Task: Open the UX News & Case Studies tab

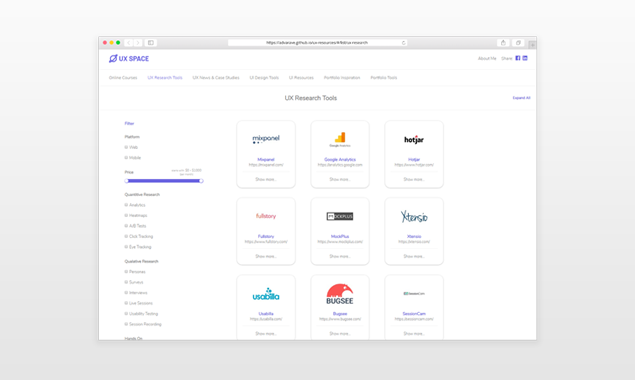Action: point(216,78)
